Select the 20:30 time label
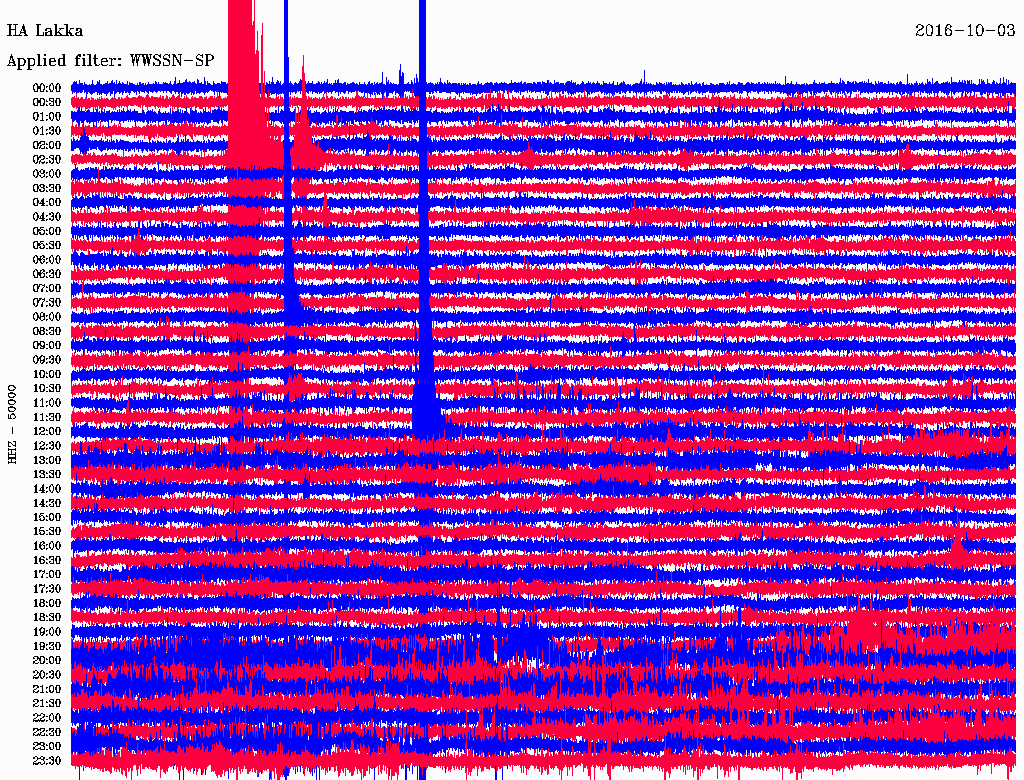The height and width of the screenshot is (780, 1024). pyautogui.click(x=47, y=675)
